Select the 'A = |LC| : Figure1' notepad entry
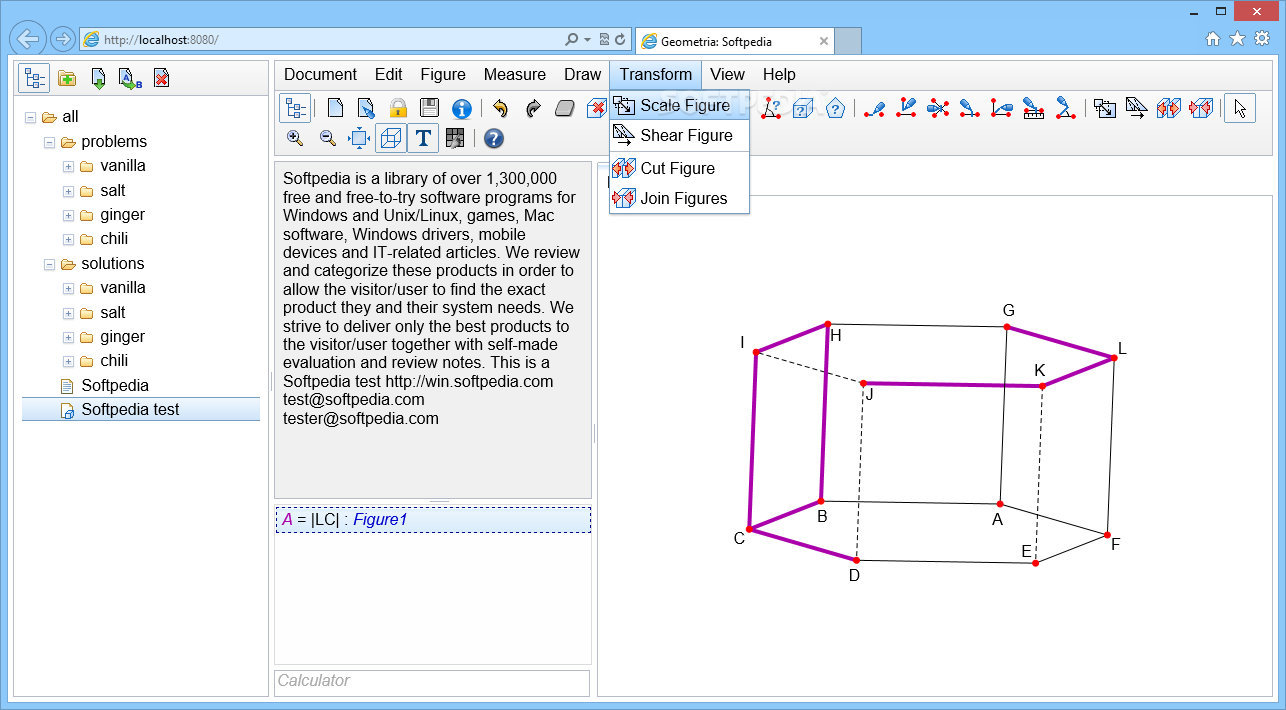 point(433,520)
